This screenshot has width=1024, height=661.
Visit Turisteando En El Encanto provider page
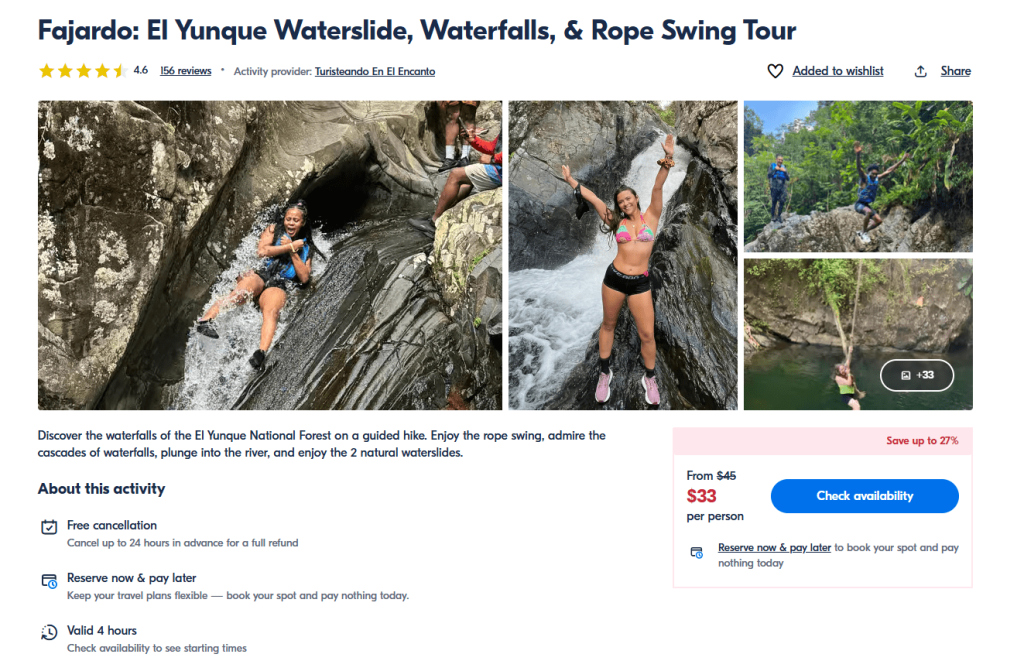pos(375,72)
